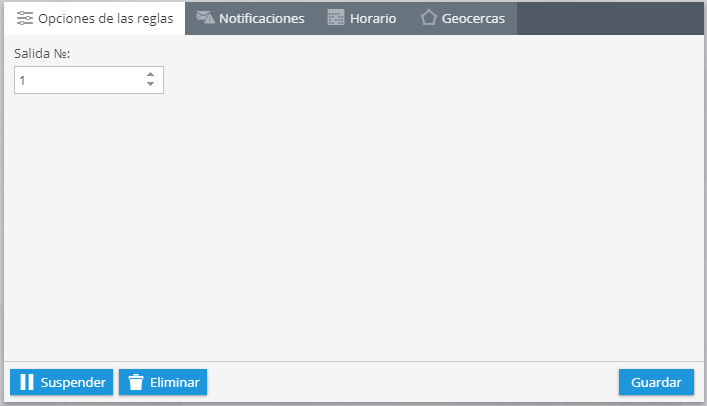Click the Eliminar button
707x406 pixels.
pyautogui.click(x=163, y=382)
